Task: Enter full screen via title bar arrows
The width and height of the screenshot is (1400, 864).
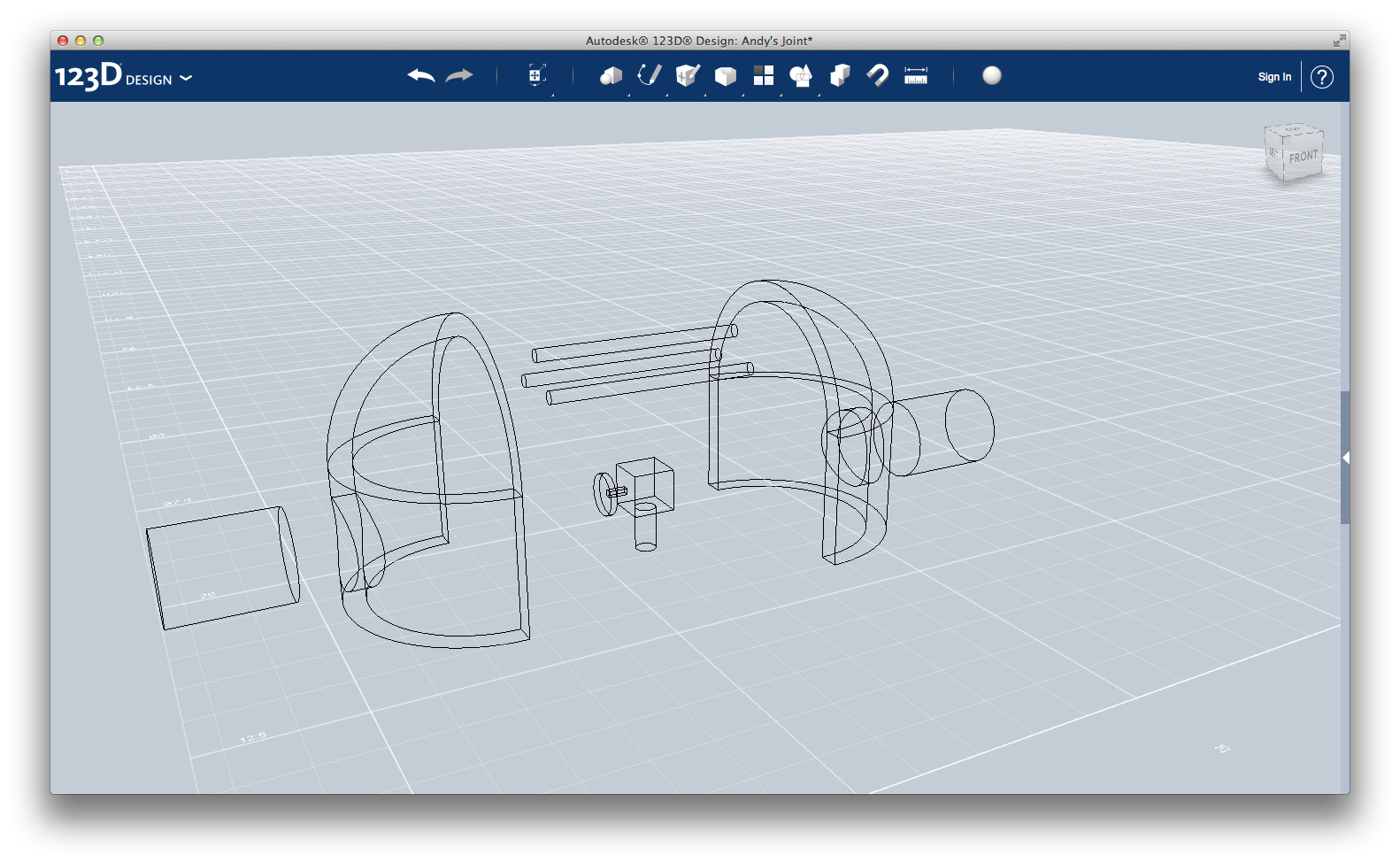Action: 1339,41
